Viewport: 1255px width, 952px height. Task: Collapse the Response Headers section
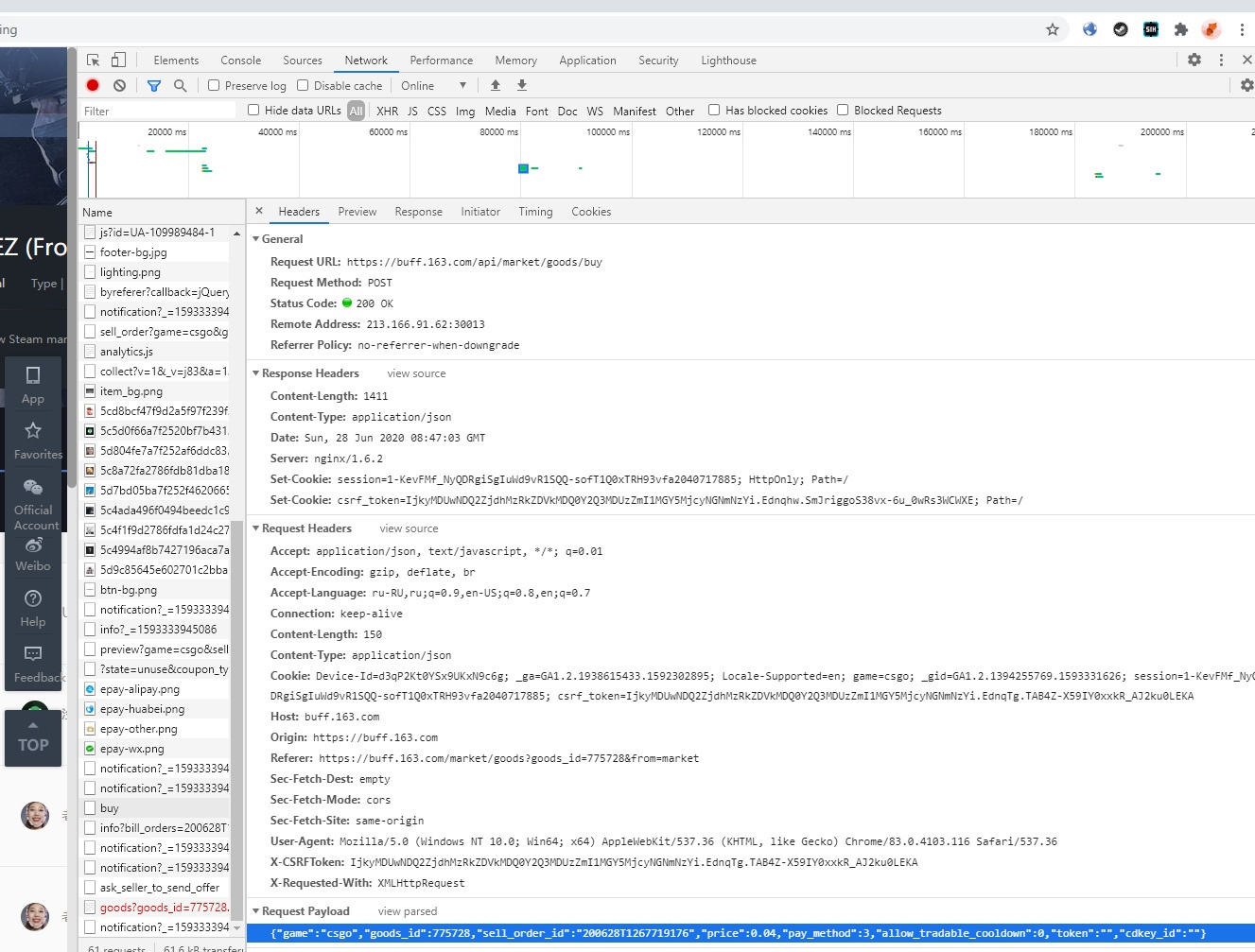256,373
